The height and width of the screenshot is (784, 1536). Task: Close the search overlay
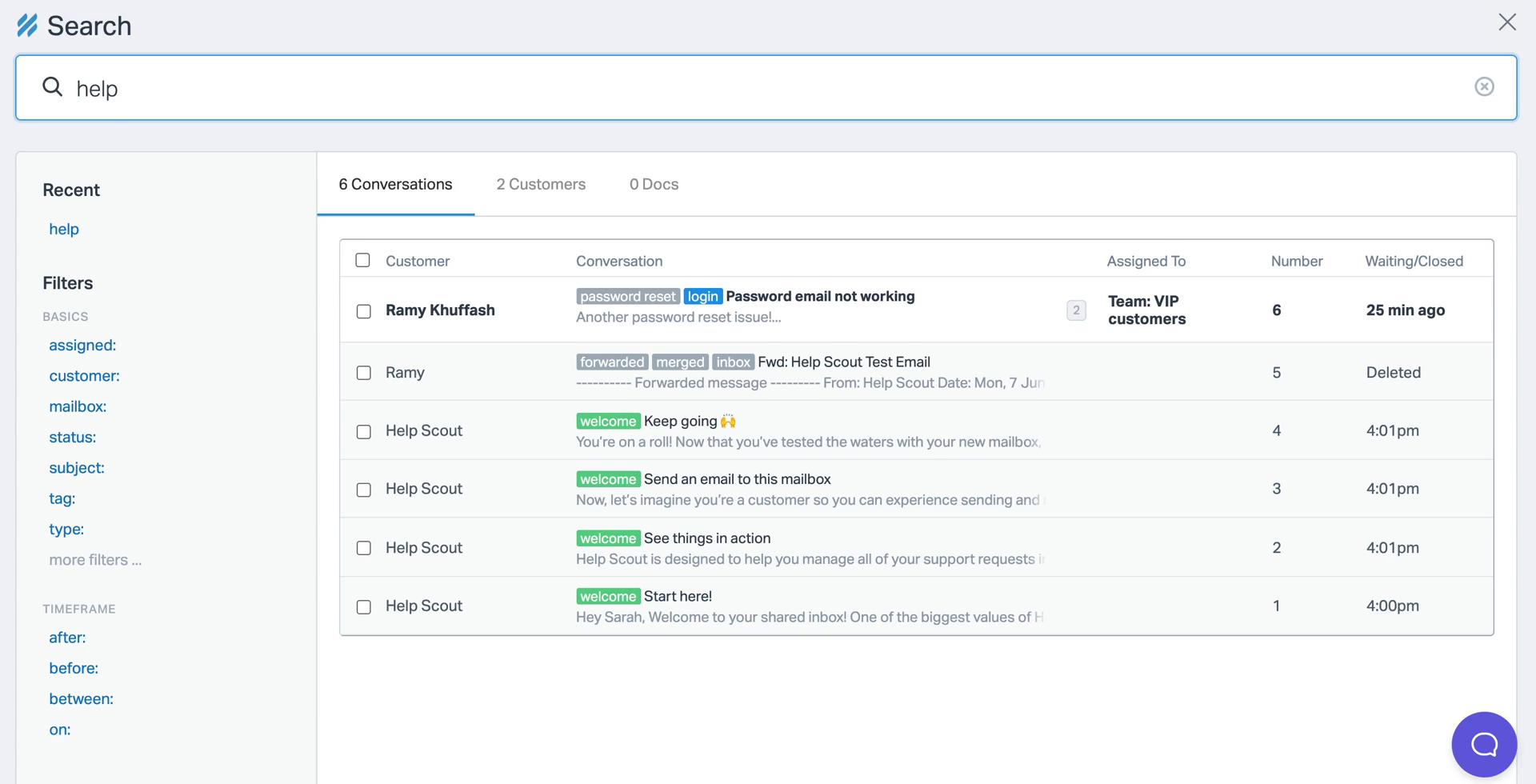pyautogui.click(x=1507, y=22)
